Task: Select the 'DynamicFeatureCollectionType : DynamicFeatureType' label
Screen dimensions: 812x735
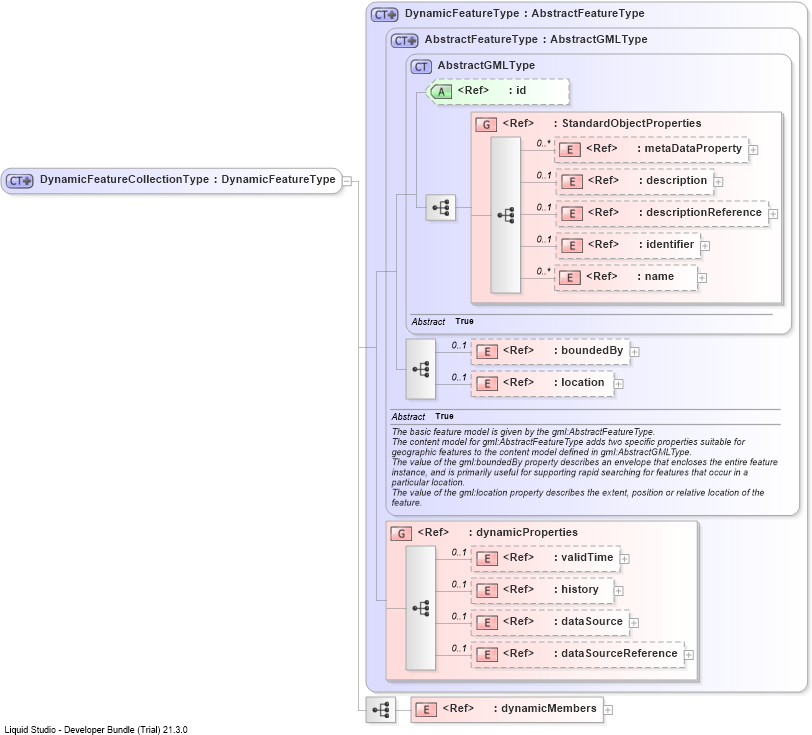Action: 187,180
